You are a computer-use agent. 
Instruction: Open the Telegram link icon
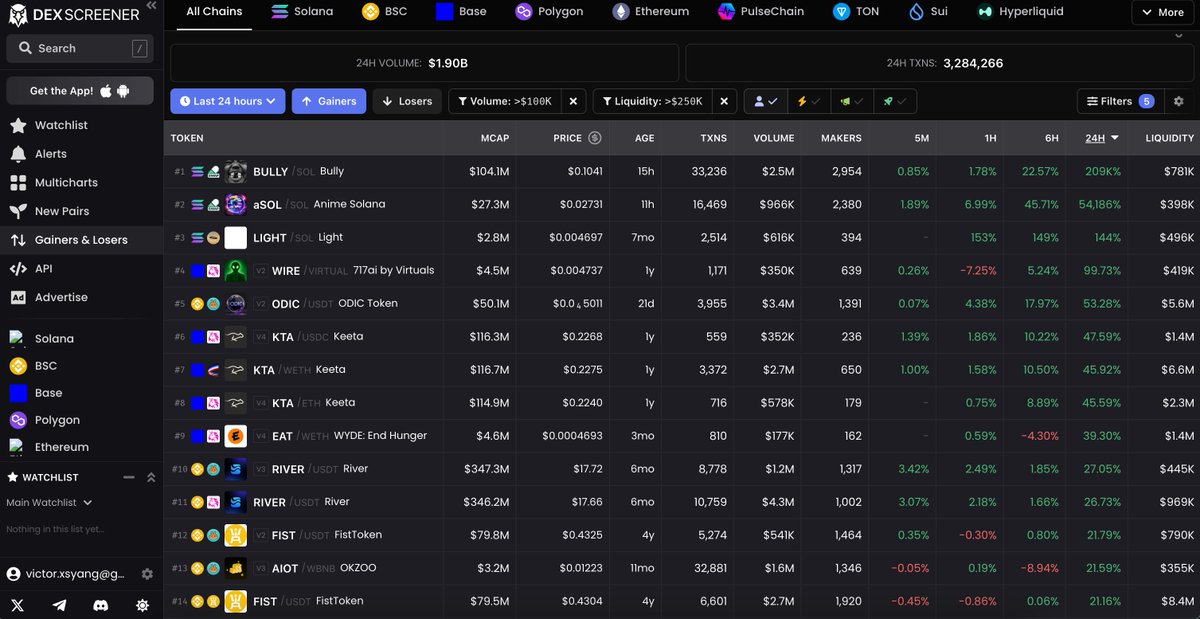tap(59, 605)
